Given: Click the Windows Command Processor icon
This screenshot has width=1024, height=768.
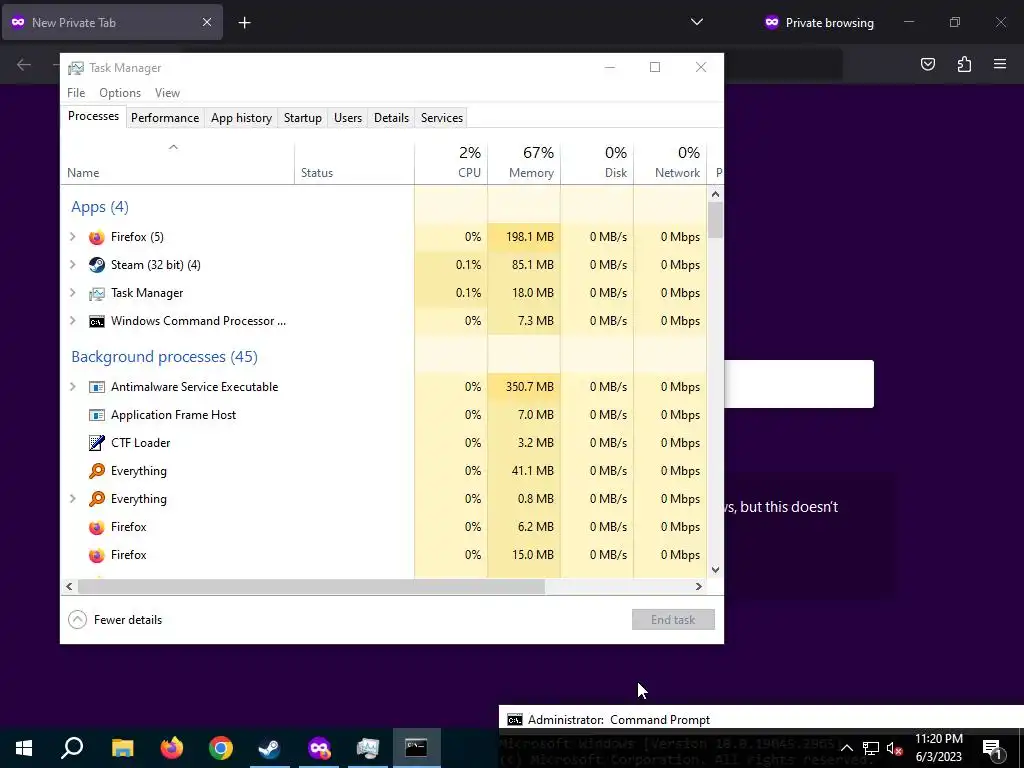Looking at the screenshot, I should click(97, 321).
